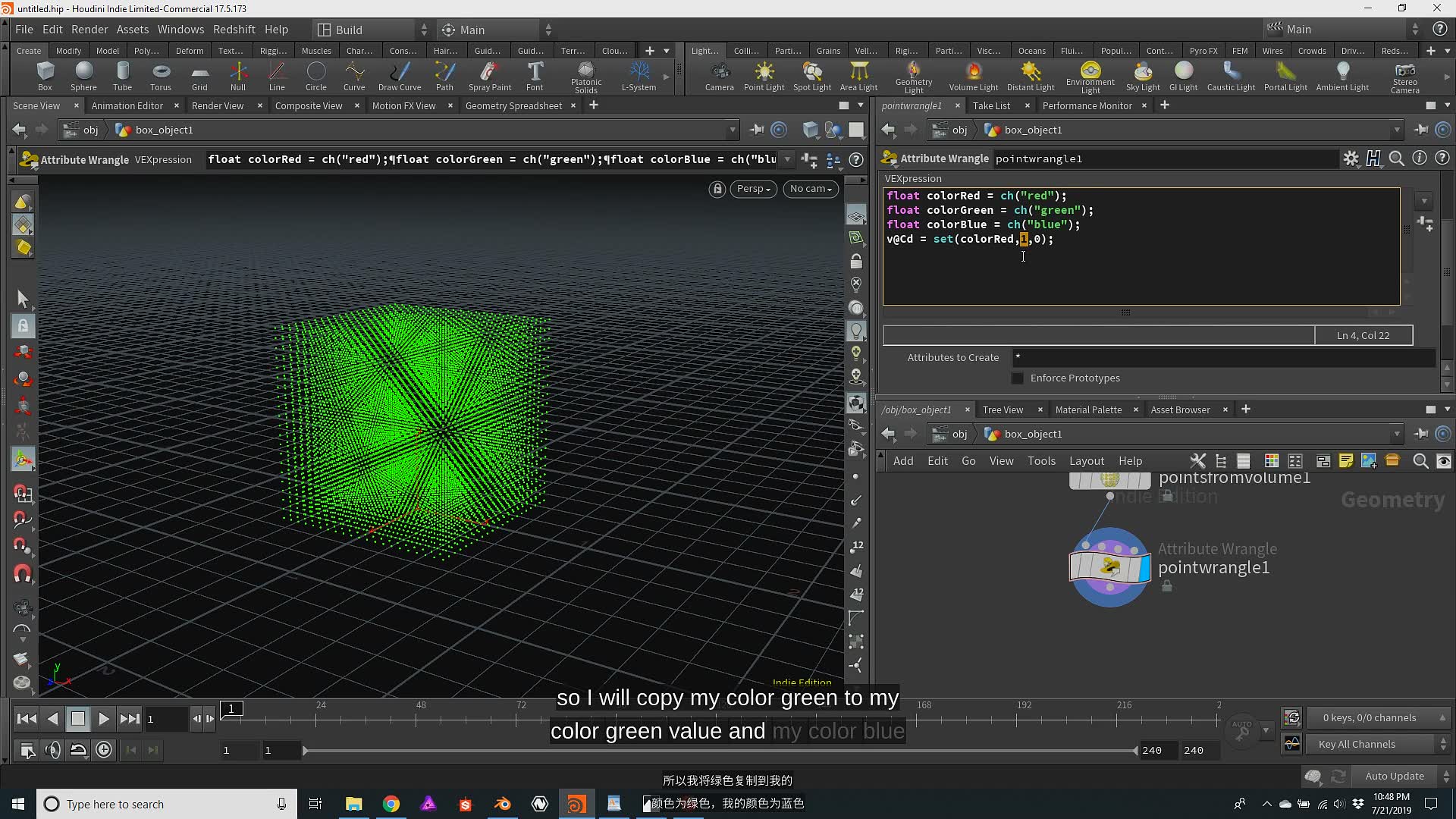Viewport: 1456px width, 819px height.
Task: Click the obj path button in network editor
Action: pos(951,434)
